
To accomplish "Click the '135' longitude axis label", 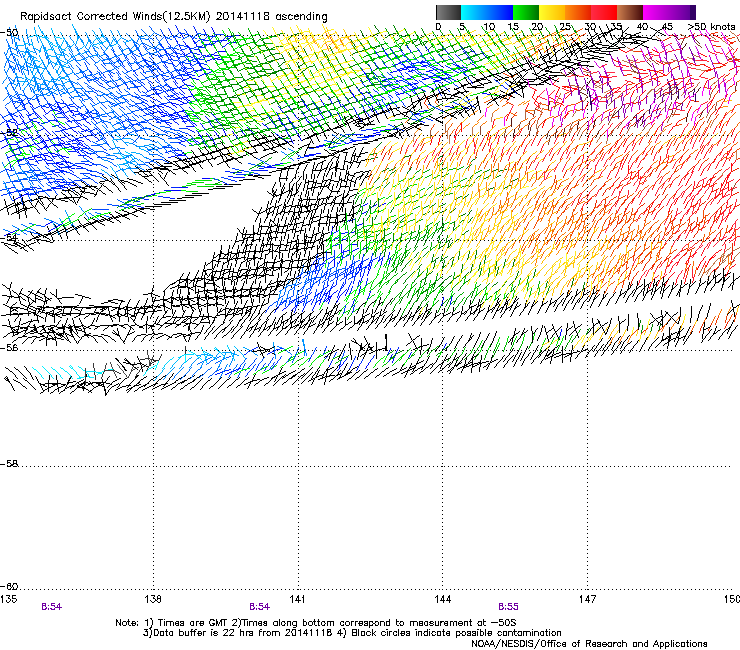I will 9,599.
